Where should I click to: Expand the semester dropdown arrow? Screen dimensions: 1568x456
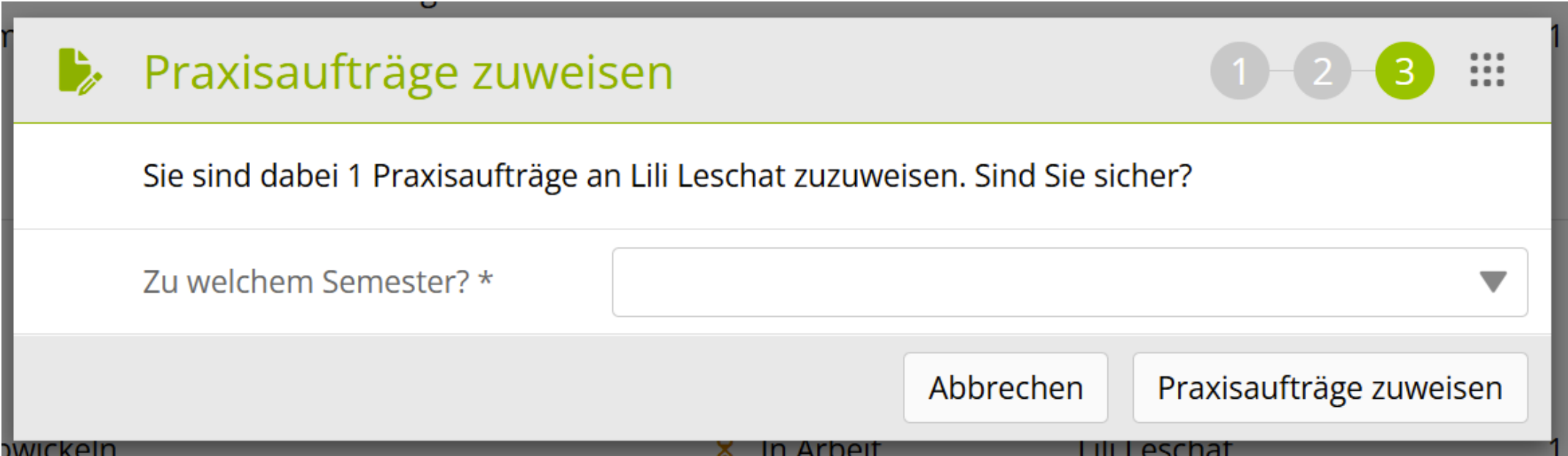pyautogui.click(x=1492, y=282)
